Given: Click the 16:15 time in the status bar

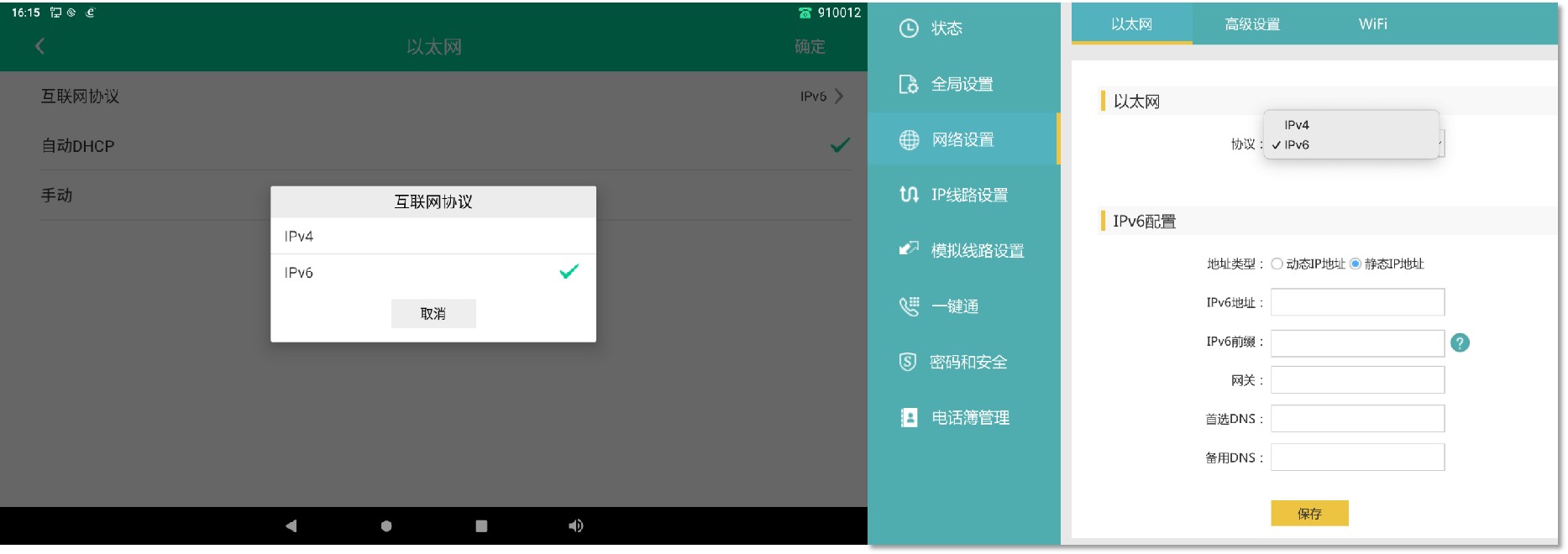Looking at the screenshot, I should point(26,13).
